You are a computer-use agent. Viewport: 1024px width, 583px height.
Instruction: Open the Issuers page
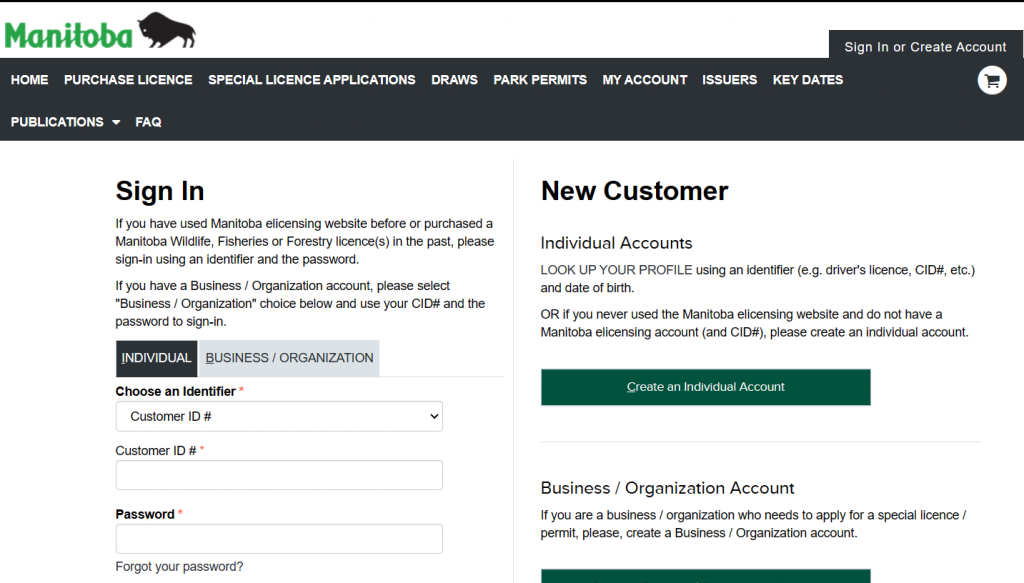pyautogui.click(x=729, y=80)
